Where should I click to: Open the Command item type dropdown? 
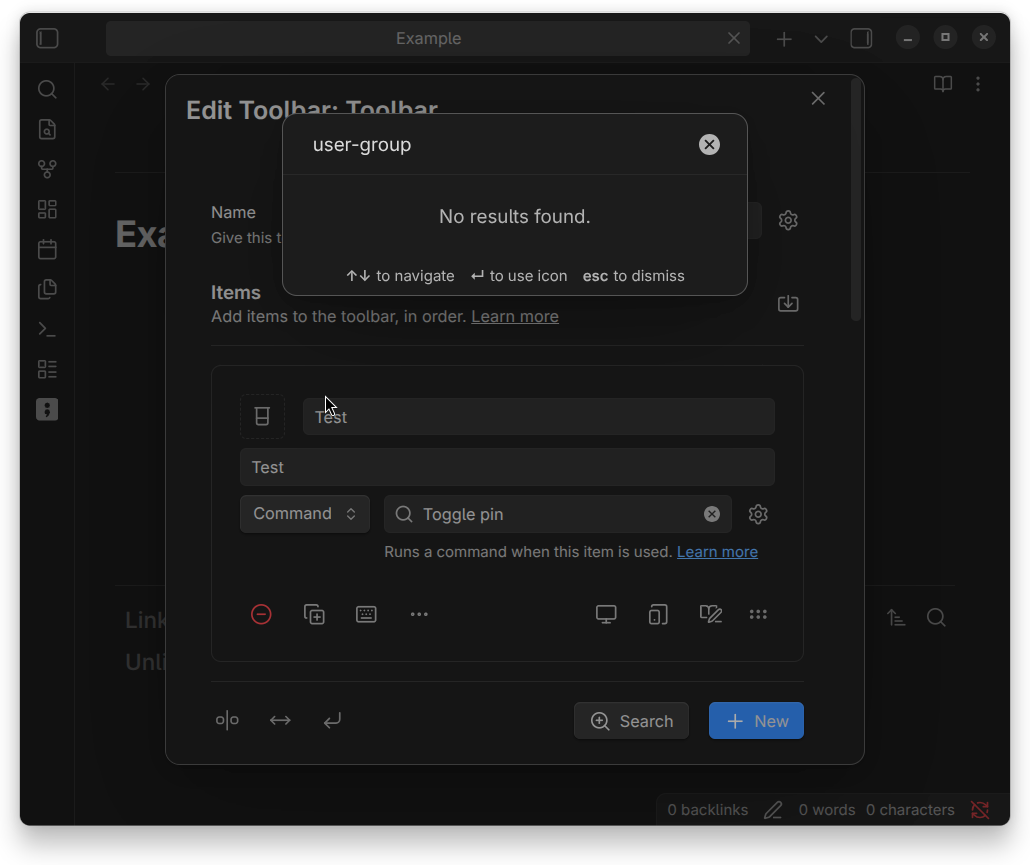[x=305, y=514]
